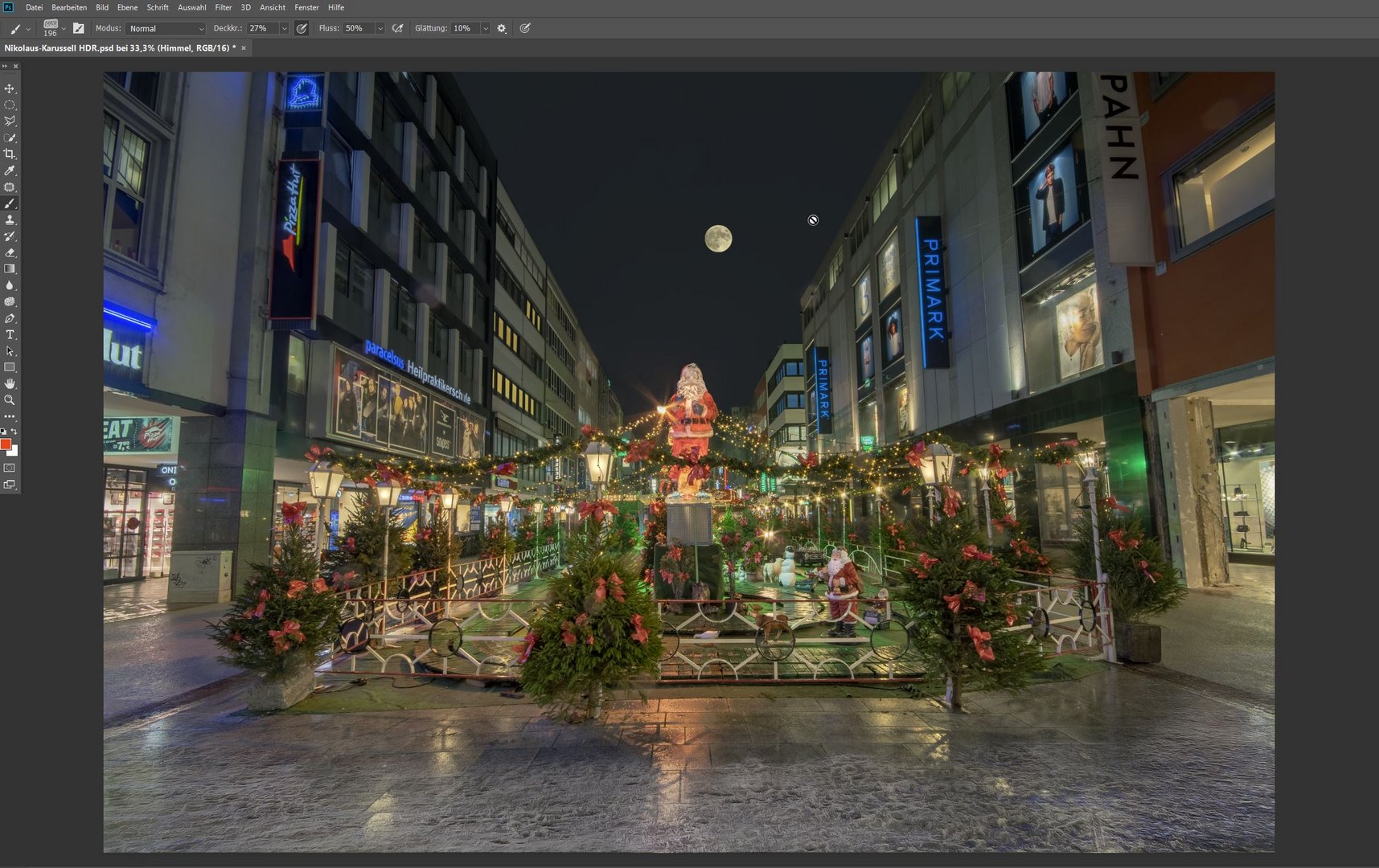Image resolution: width=1379 pixels, height=868 pixels.
Task: Expand the toolbox to two columns
Action: click(4, 67)
